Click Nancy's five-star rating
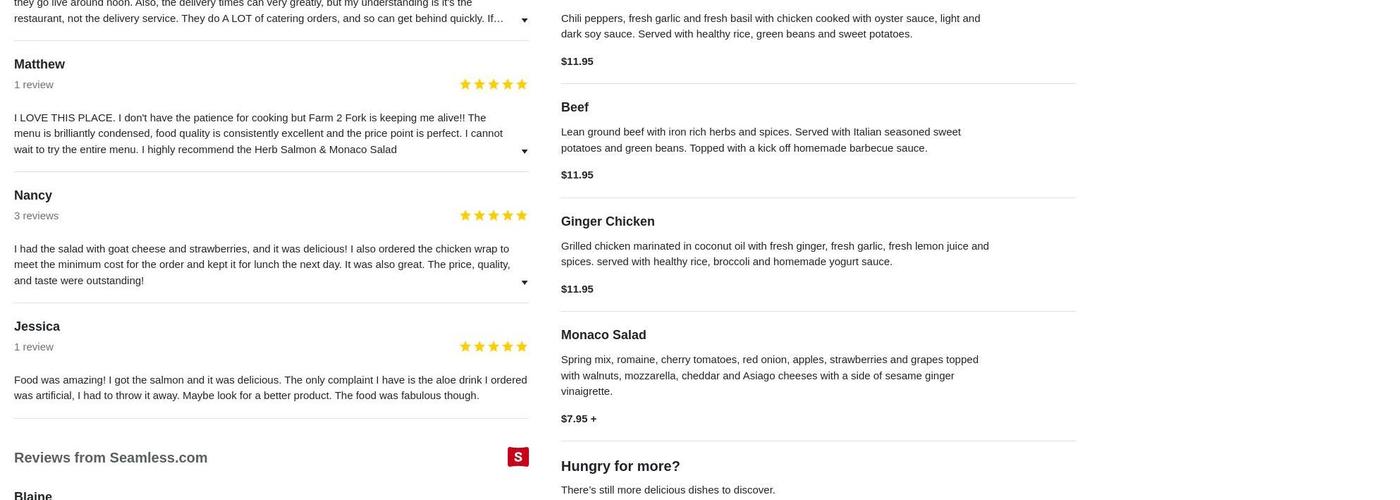Viewport: 1400px width, 500px height. (x=493, y=215)
